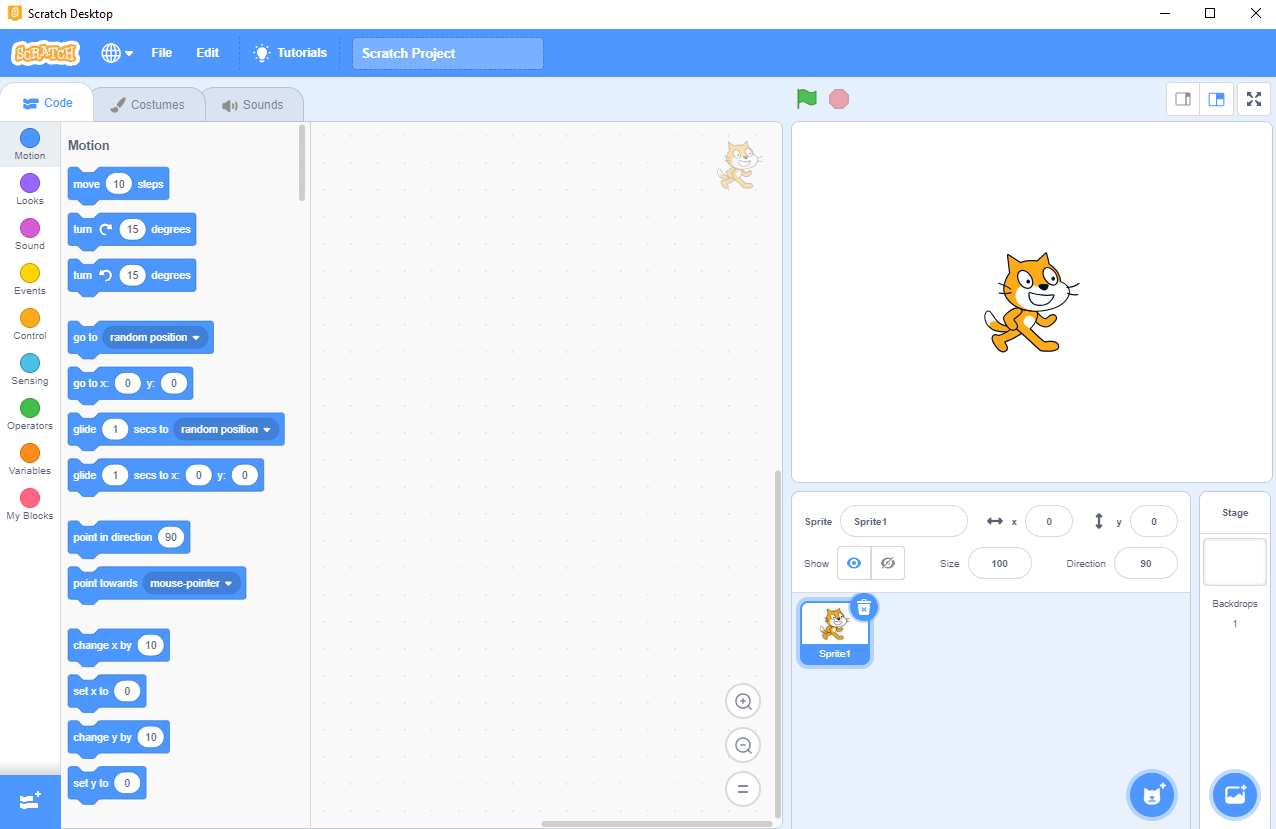This screenshot has height=829, width=1276.
Task: Click the set x to 0 block
Action: [107, 692]
